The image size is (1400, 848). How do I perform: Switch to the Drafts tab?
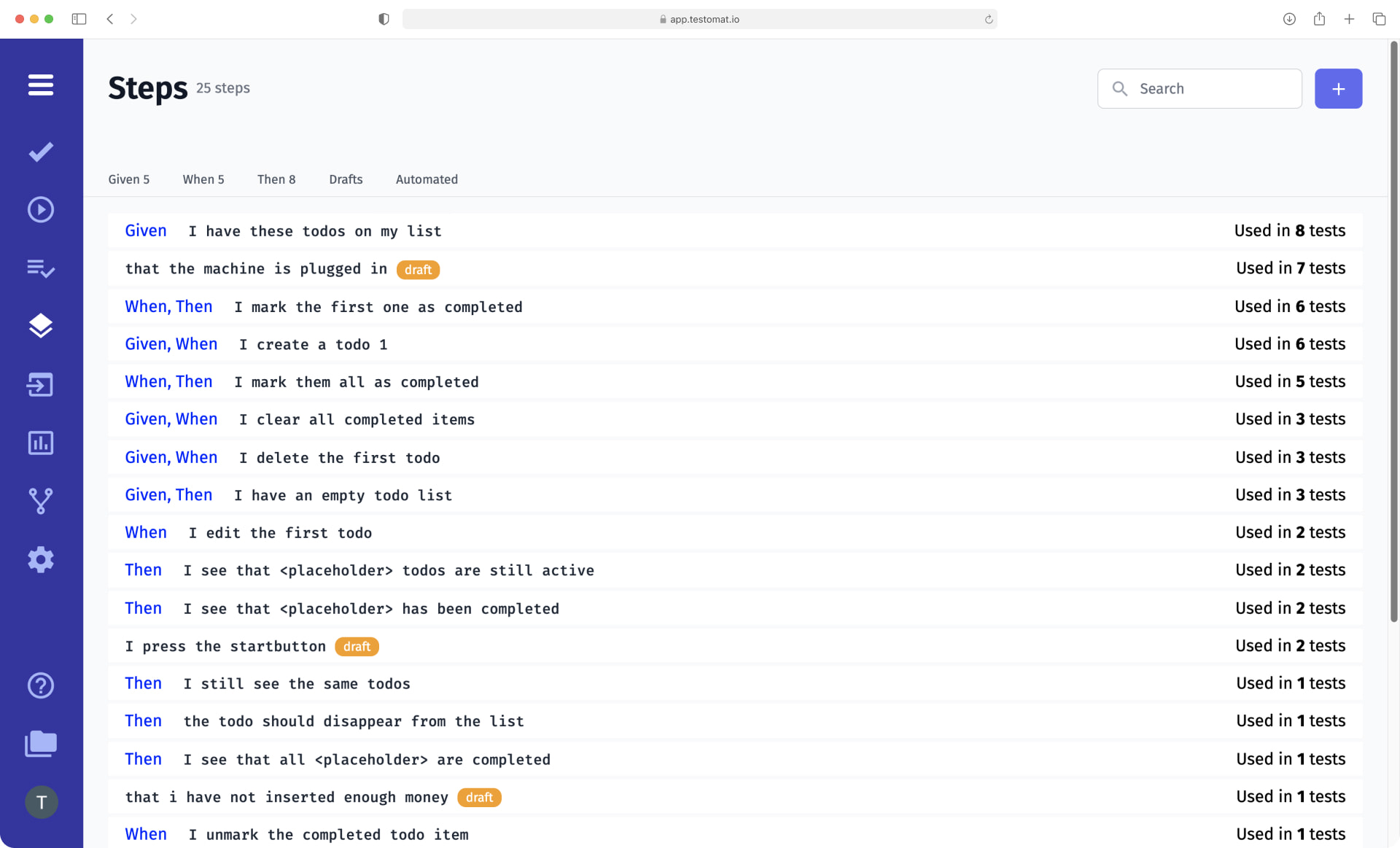point(346,179)
